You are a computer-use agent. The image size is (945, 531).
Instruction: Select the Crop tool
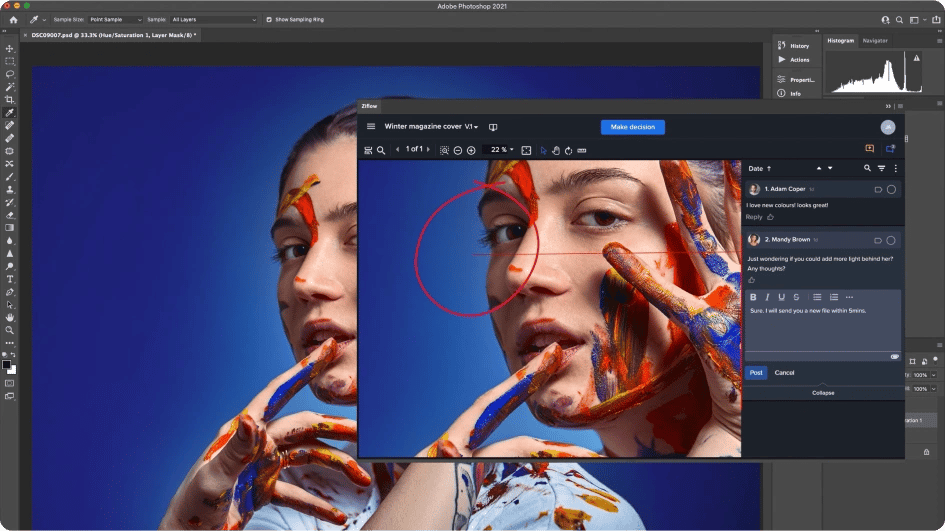click(x=10, y=100)
